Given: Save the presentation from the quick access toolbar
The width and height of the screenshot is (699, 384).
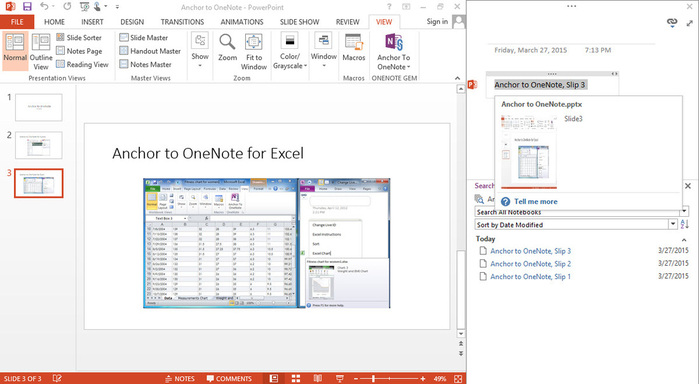Looking at the screenshot, I should coord(28,7).
